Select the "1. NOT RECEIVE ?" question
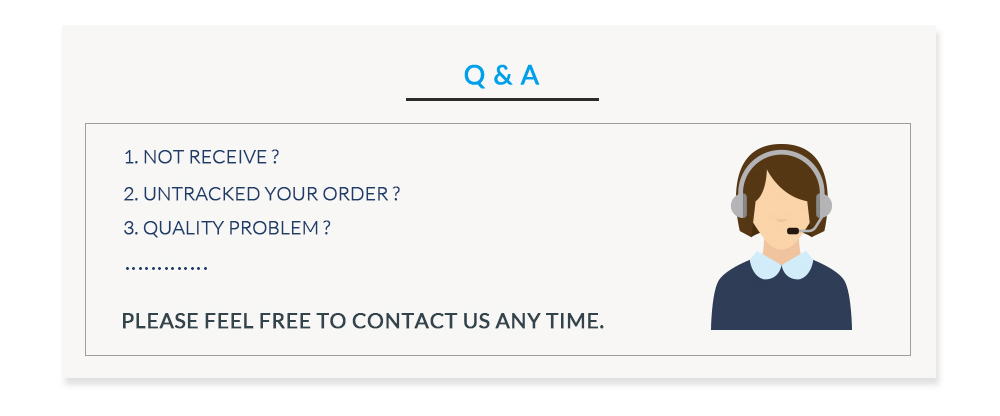The height and width of the screenshot is (416, 1000). click(x=201, y=157)
